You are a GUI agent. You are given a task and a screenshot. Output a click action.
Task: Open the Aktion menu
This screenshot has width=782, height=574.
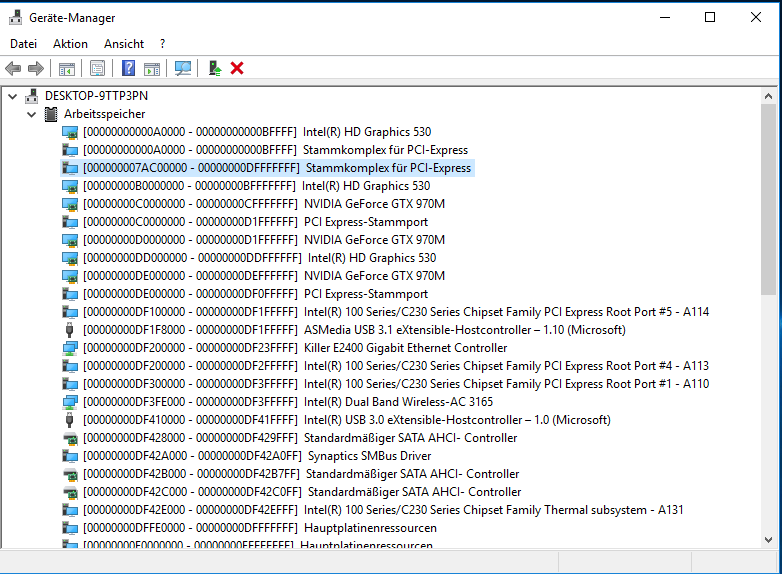70,44
